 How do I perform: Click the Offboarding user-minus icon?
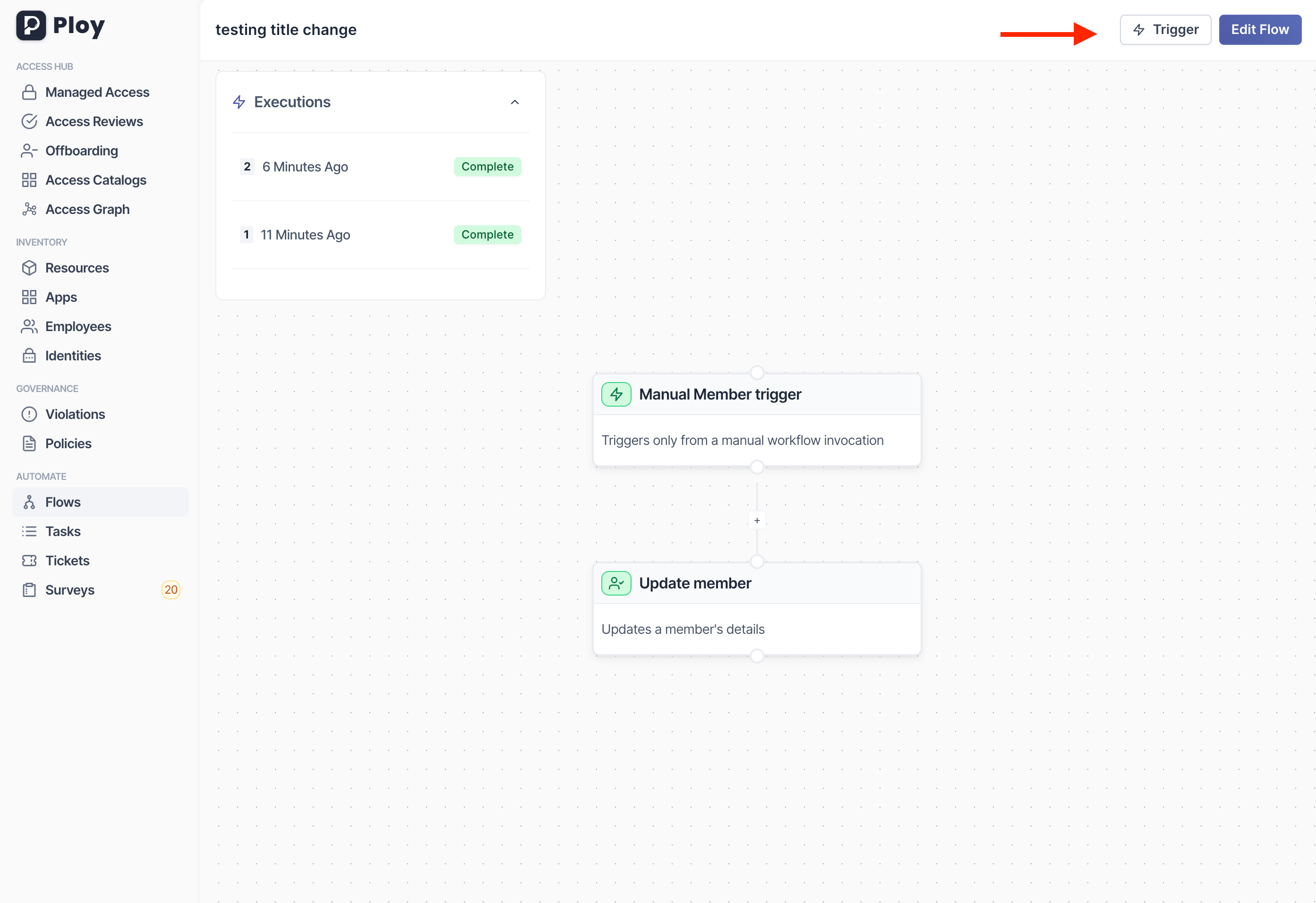click(x=29, y=151)
